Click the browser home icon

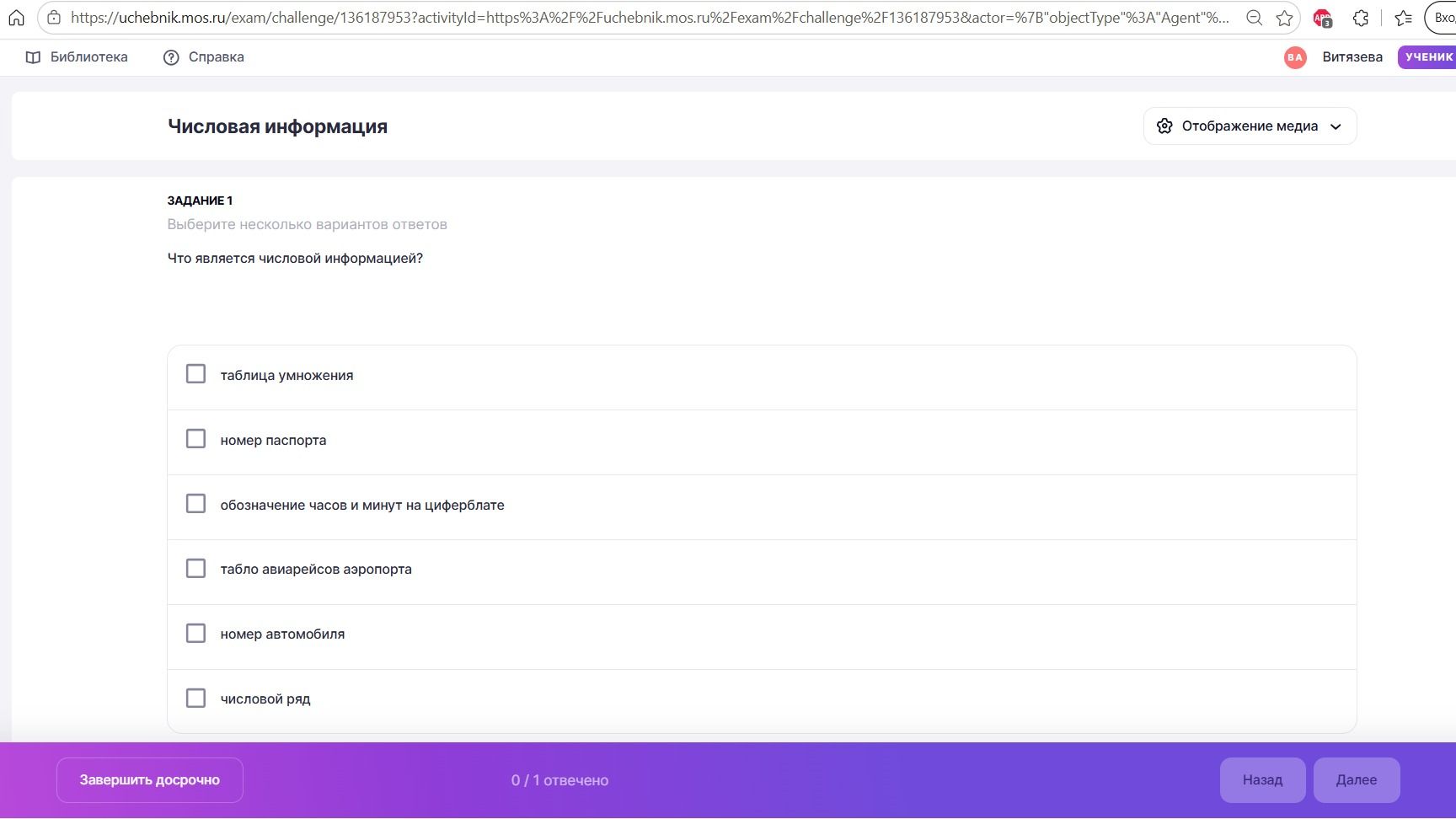pyautogui.click(x=16, y=18)
